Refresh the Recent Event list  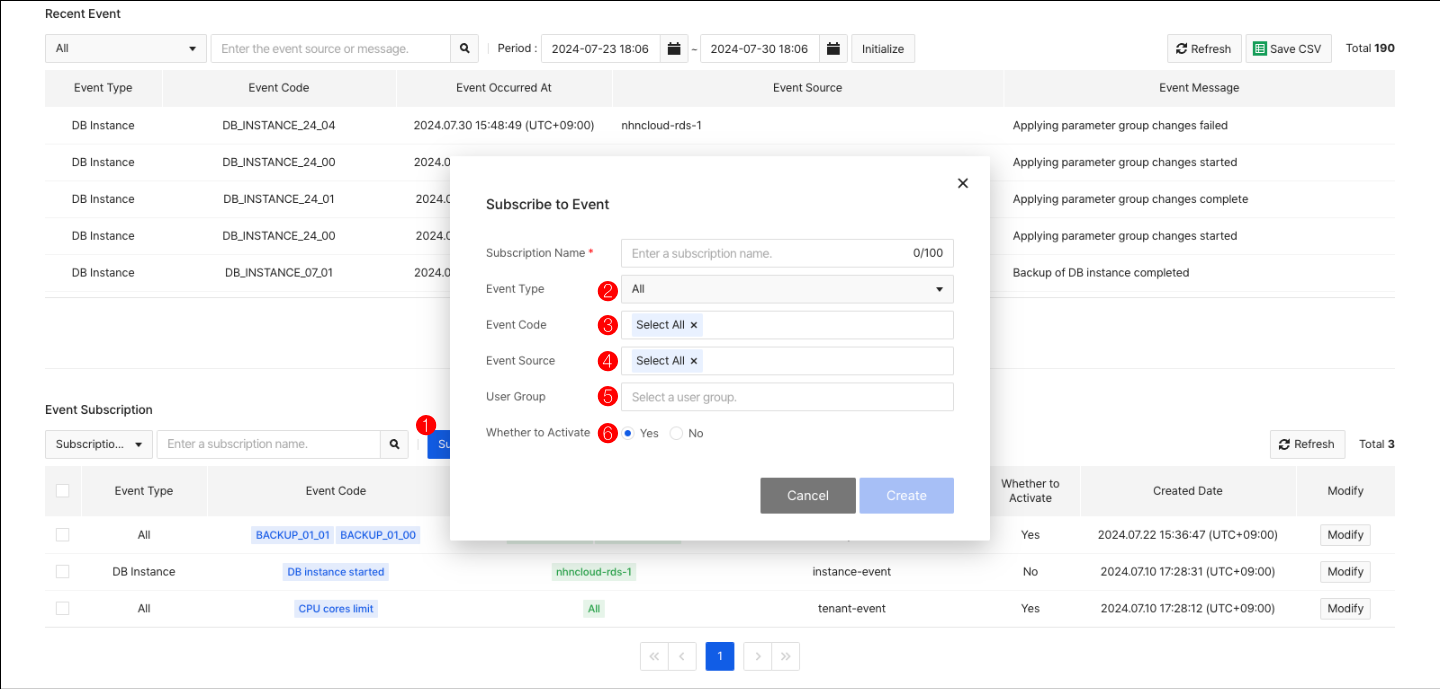click(1204, 48)
